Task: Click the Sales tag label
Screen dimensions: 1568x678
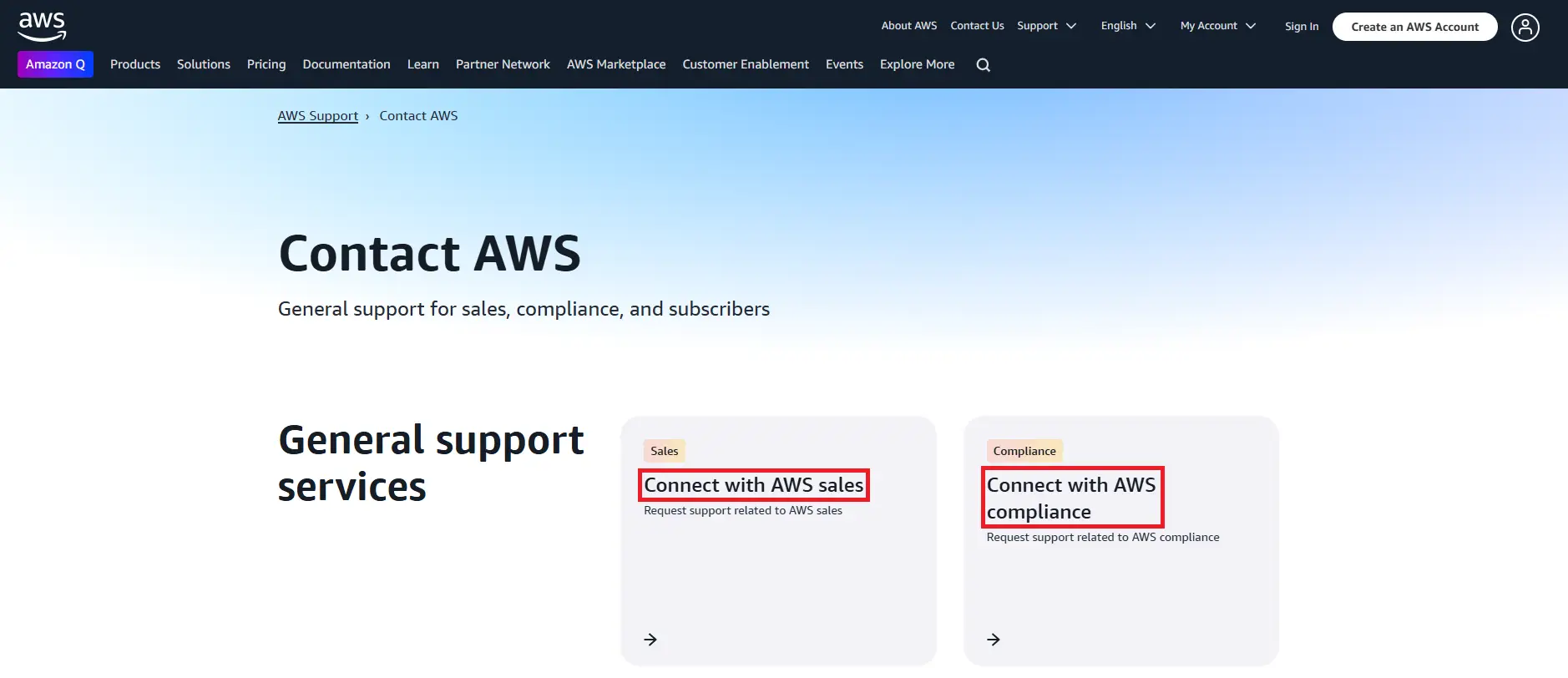Action: coord(665,451)
